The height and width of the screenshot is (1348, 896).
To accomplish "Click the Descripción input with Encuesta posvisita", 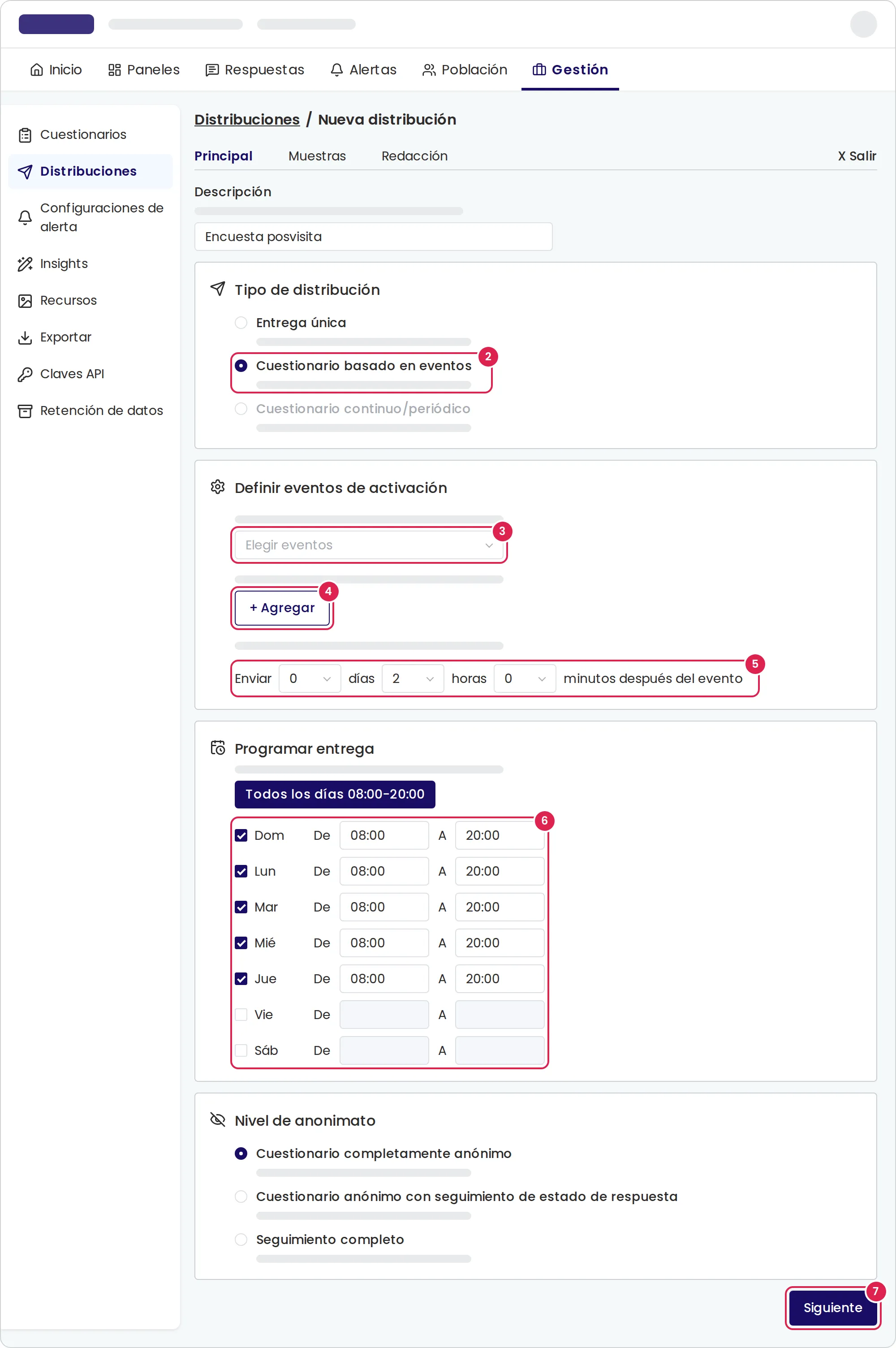I will point(373,237).
